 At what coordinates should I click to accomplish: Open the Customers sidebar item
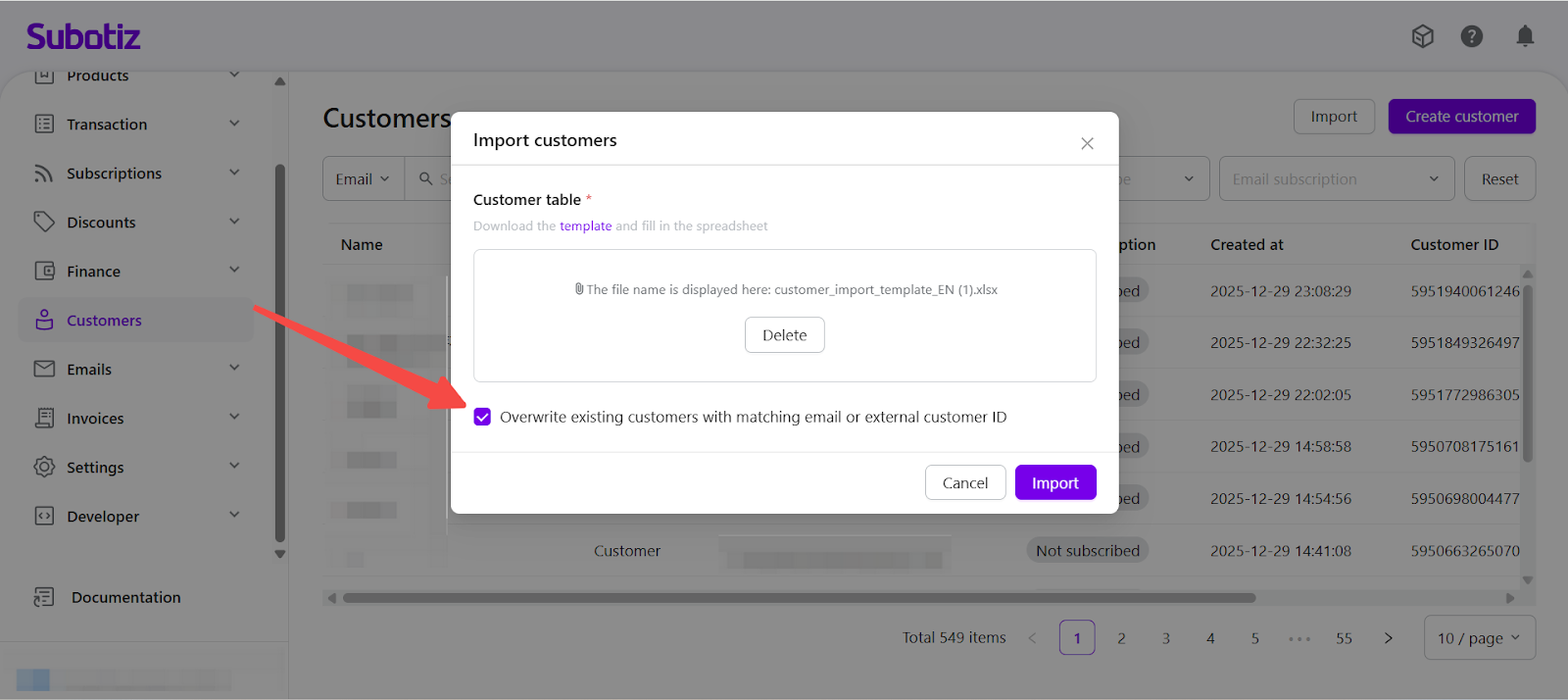pos(104,321)
